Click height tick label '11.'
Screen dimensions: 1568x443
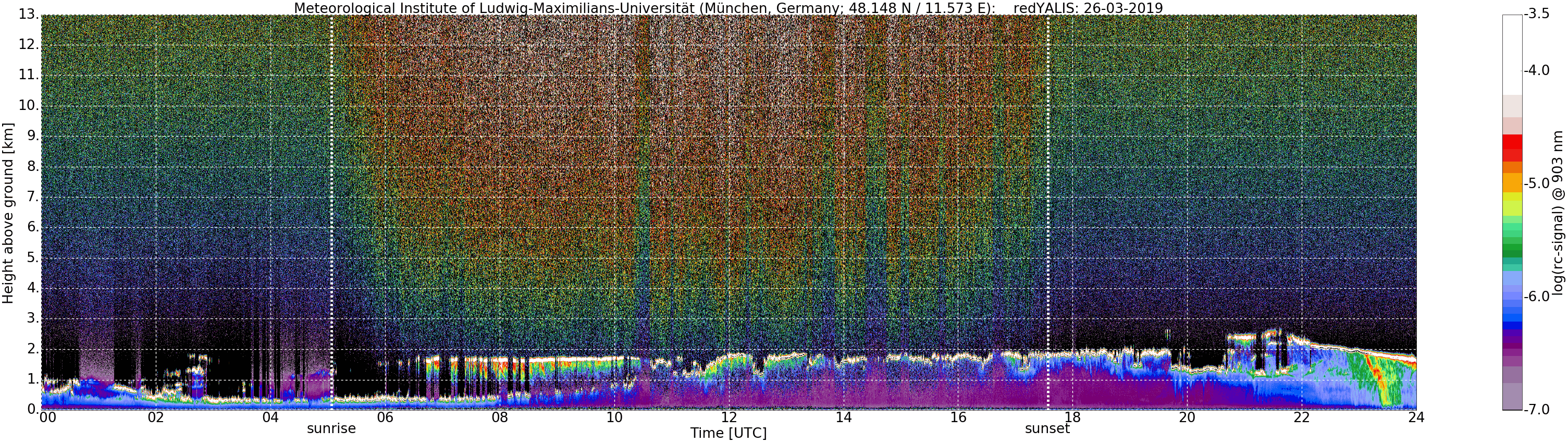(28, 75)
